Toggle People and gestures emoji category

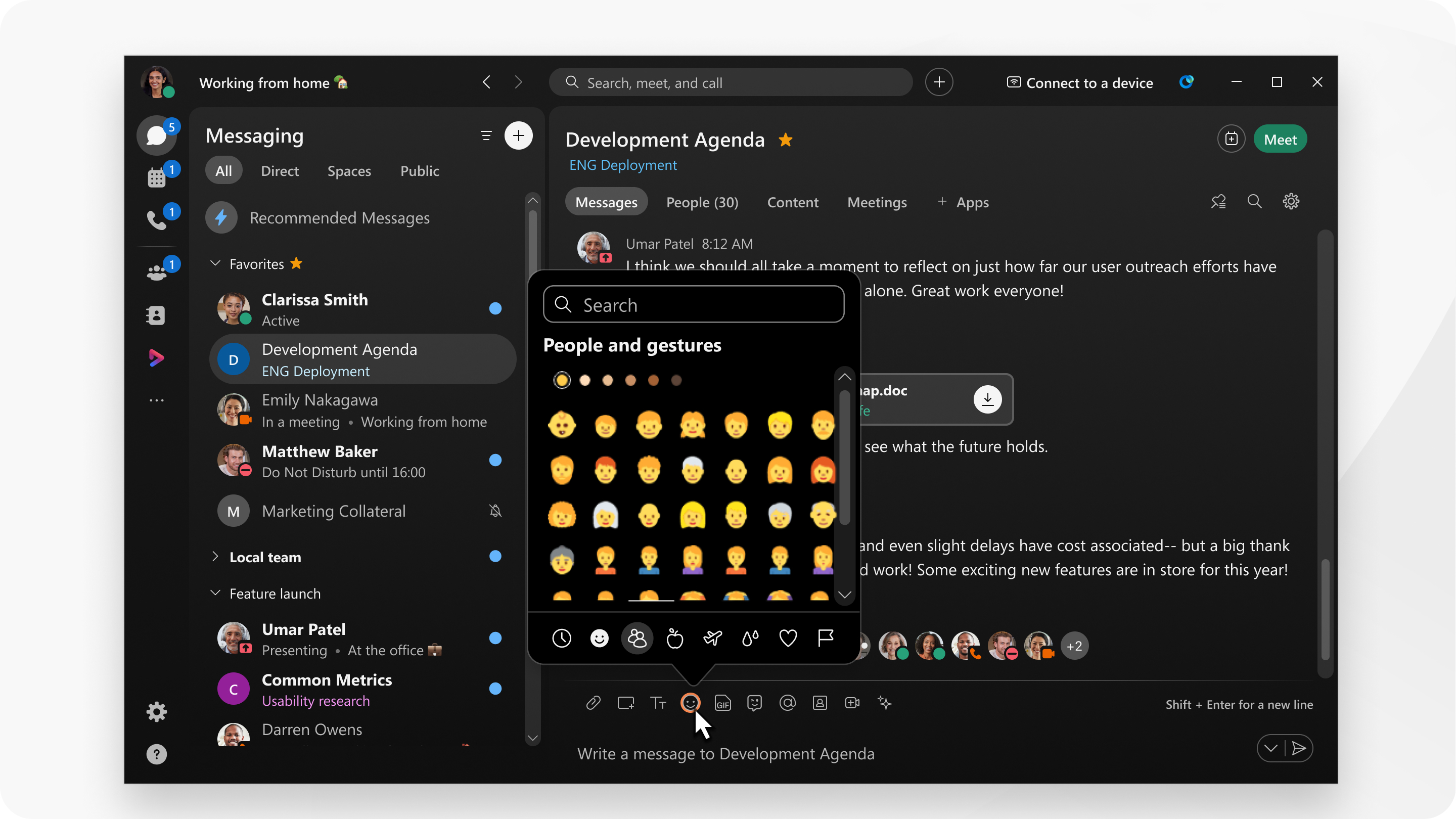tap(637, 638)
